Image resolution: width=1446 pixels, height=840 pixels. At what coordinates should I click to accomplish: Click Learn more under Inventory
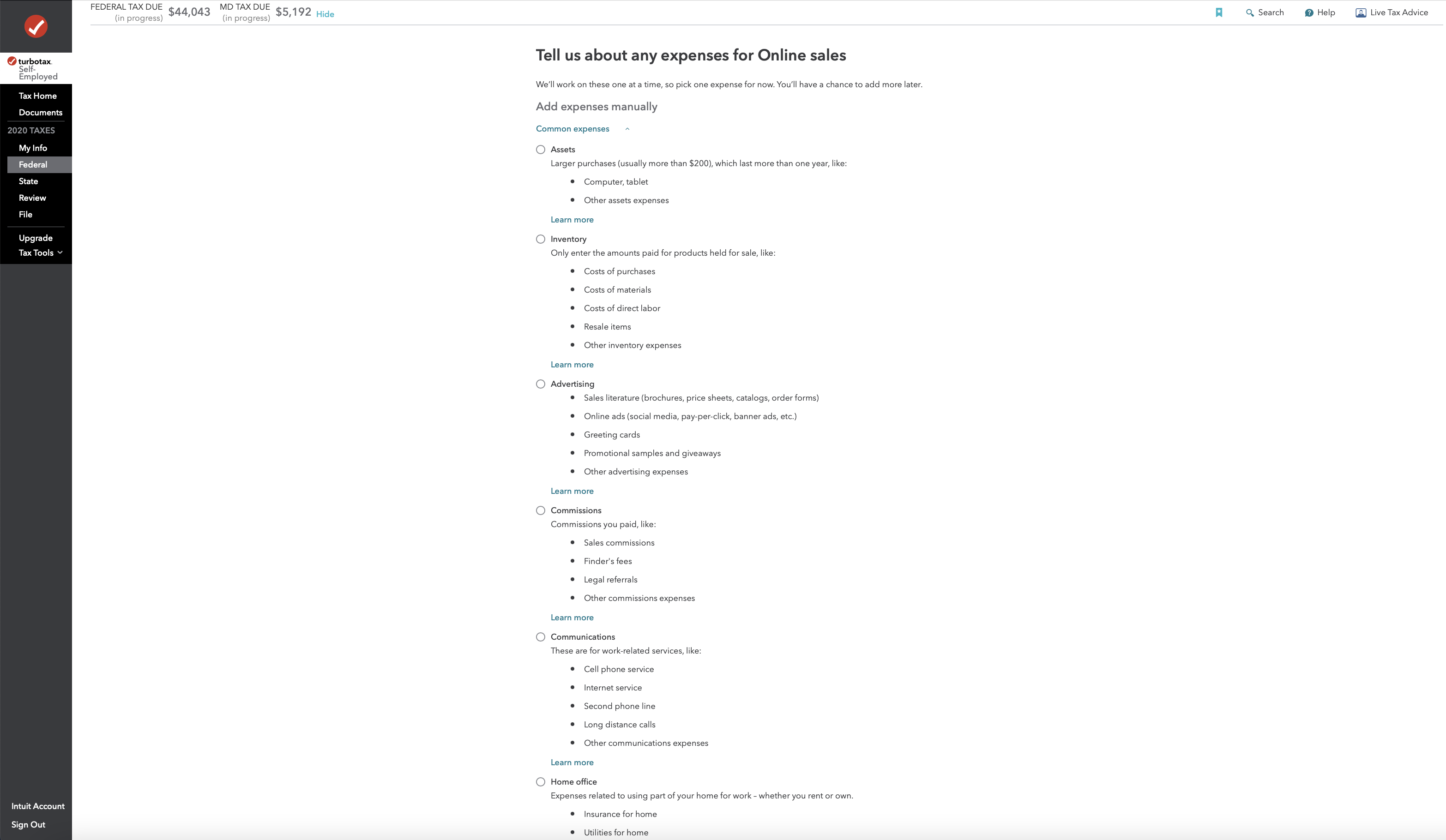click(x=572, y=365)
